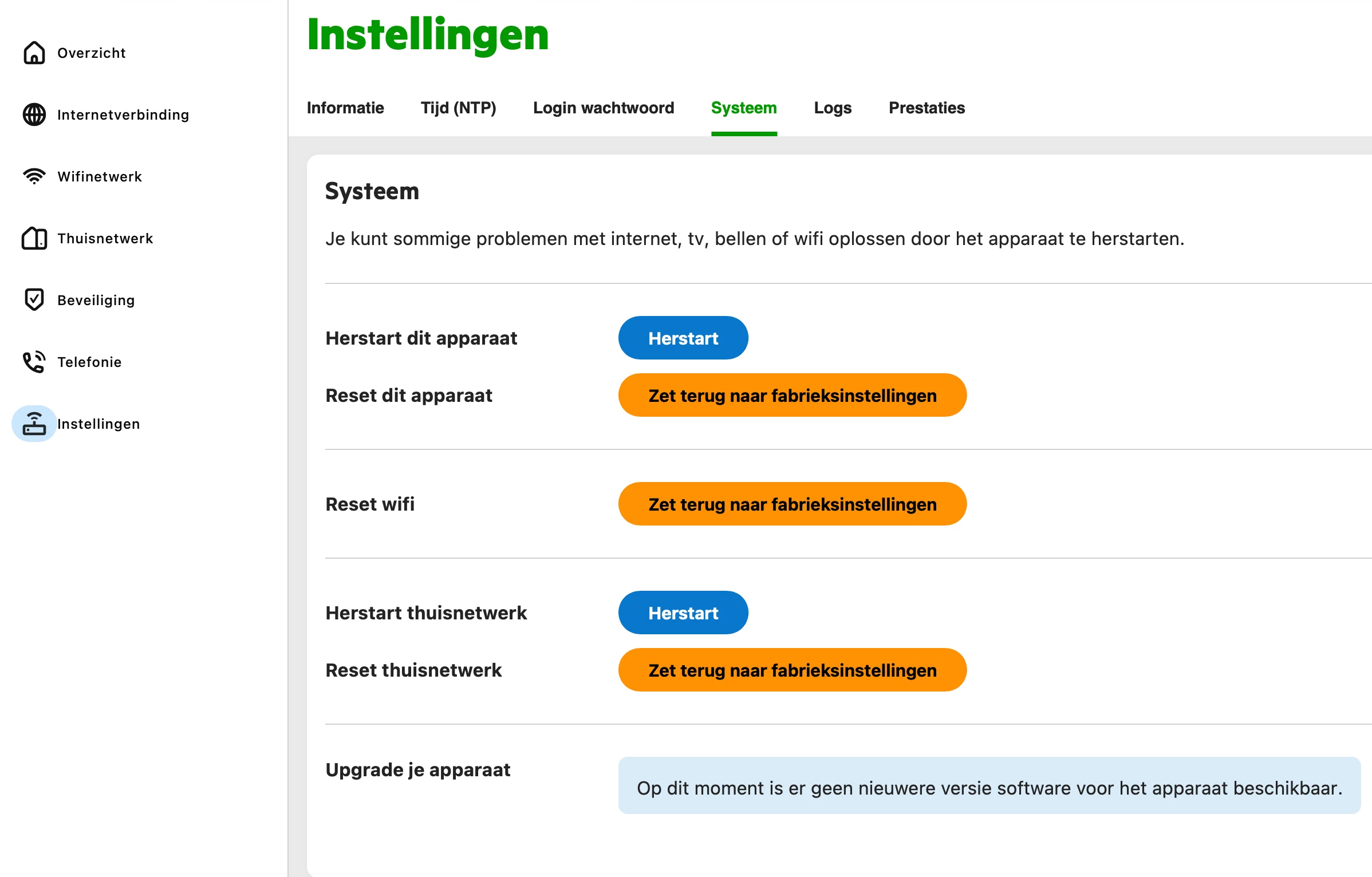The height and width of the screenshot is (877, 1372).
Task: Open the Tijd (NTP) tab
Action: (x=458, y=108)
